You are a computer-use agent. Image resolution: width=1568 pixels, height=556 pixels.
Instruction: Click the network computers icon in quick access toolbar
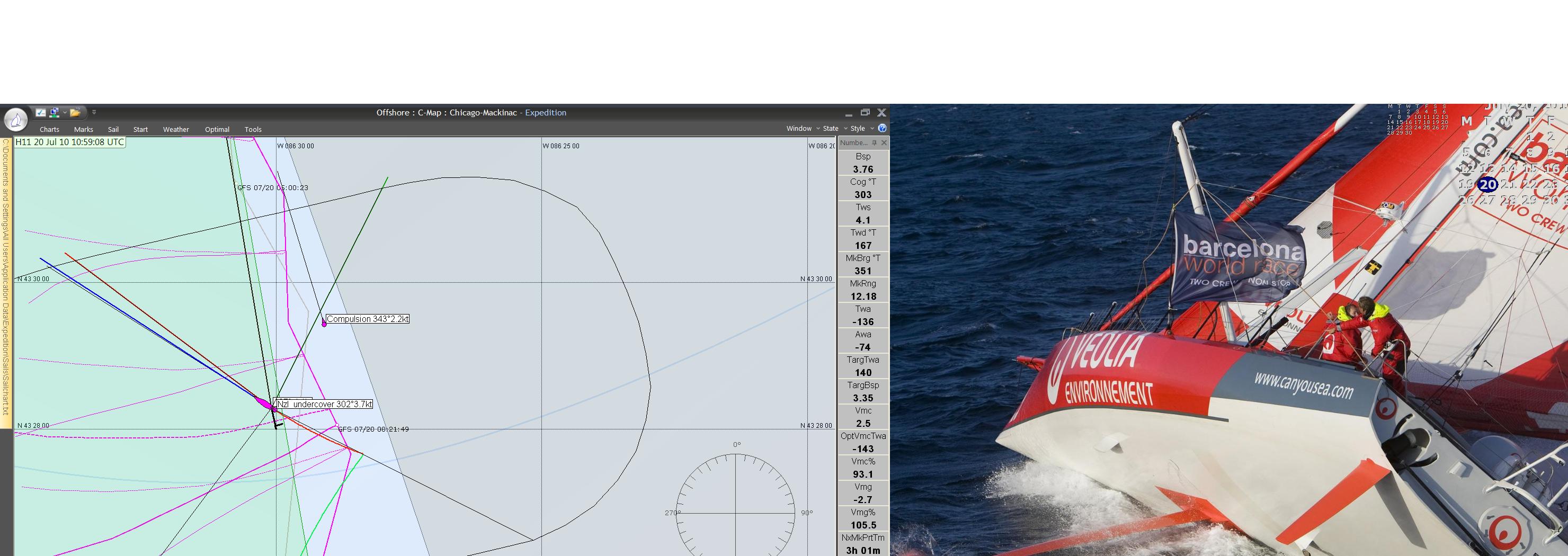[54, 113]
